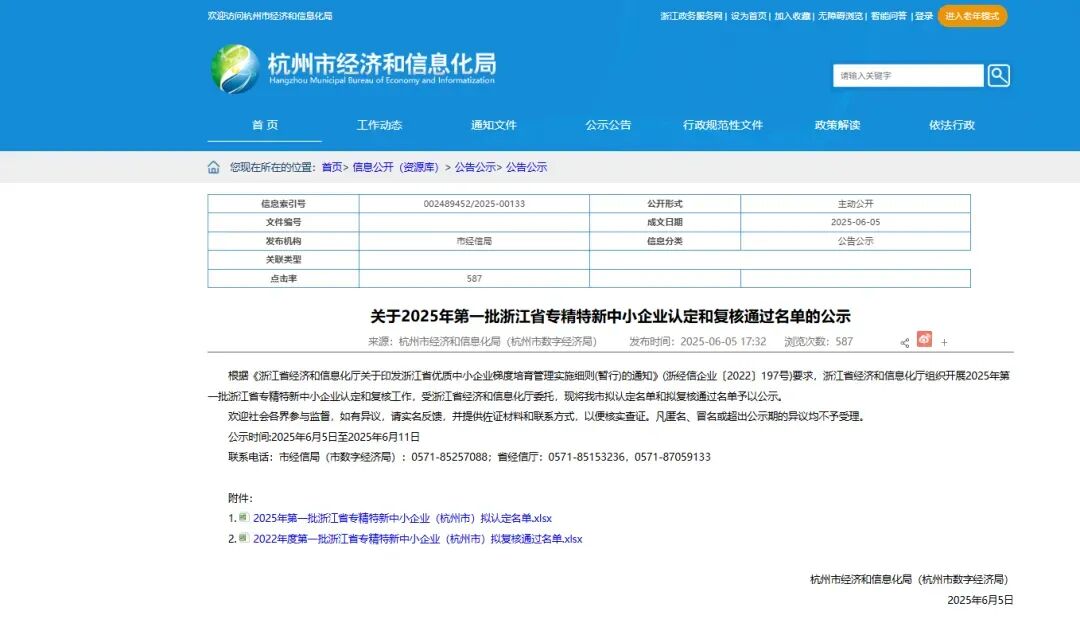Click the share icon beside view count
This screenshot has width=1080, height=627.
click(x=904, y=342)
